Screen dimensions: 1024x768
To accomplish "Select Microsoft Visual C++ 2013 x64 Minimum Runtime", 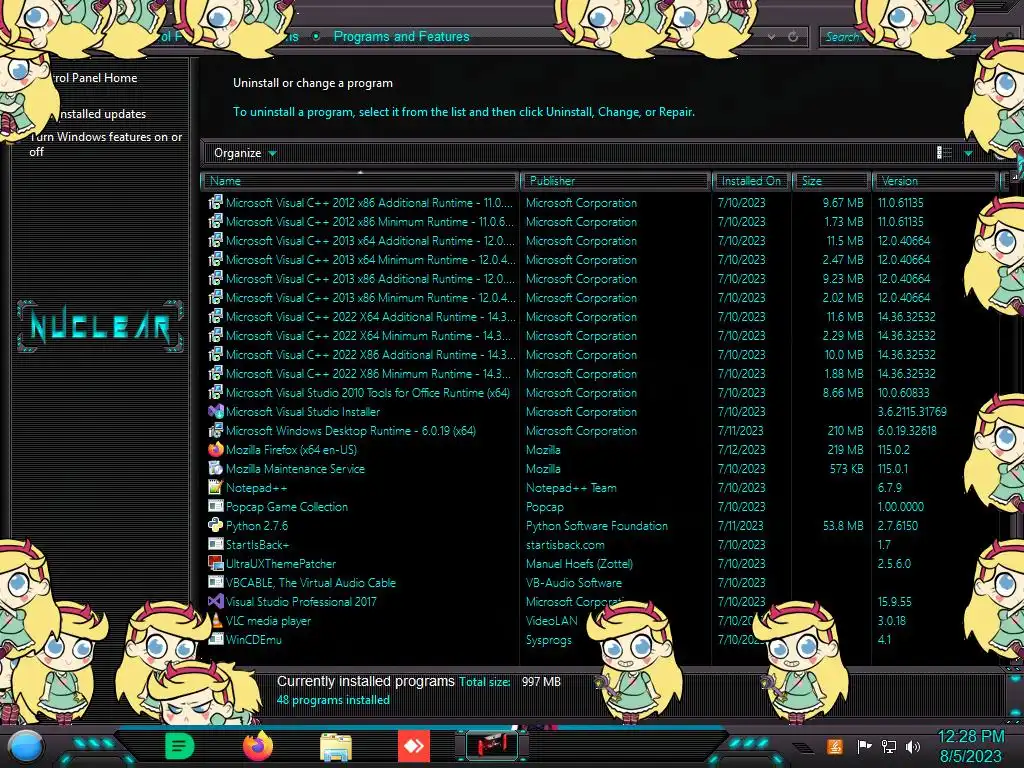I will click(x=370, y=260).
